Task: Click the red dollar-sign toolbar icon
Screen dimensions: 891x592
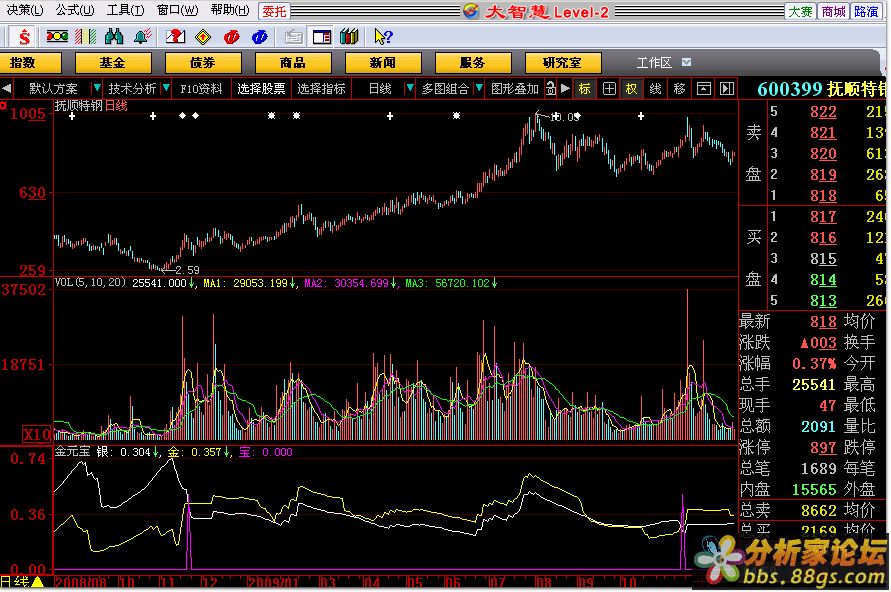Action: 24,37
